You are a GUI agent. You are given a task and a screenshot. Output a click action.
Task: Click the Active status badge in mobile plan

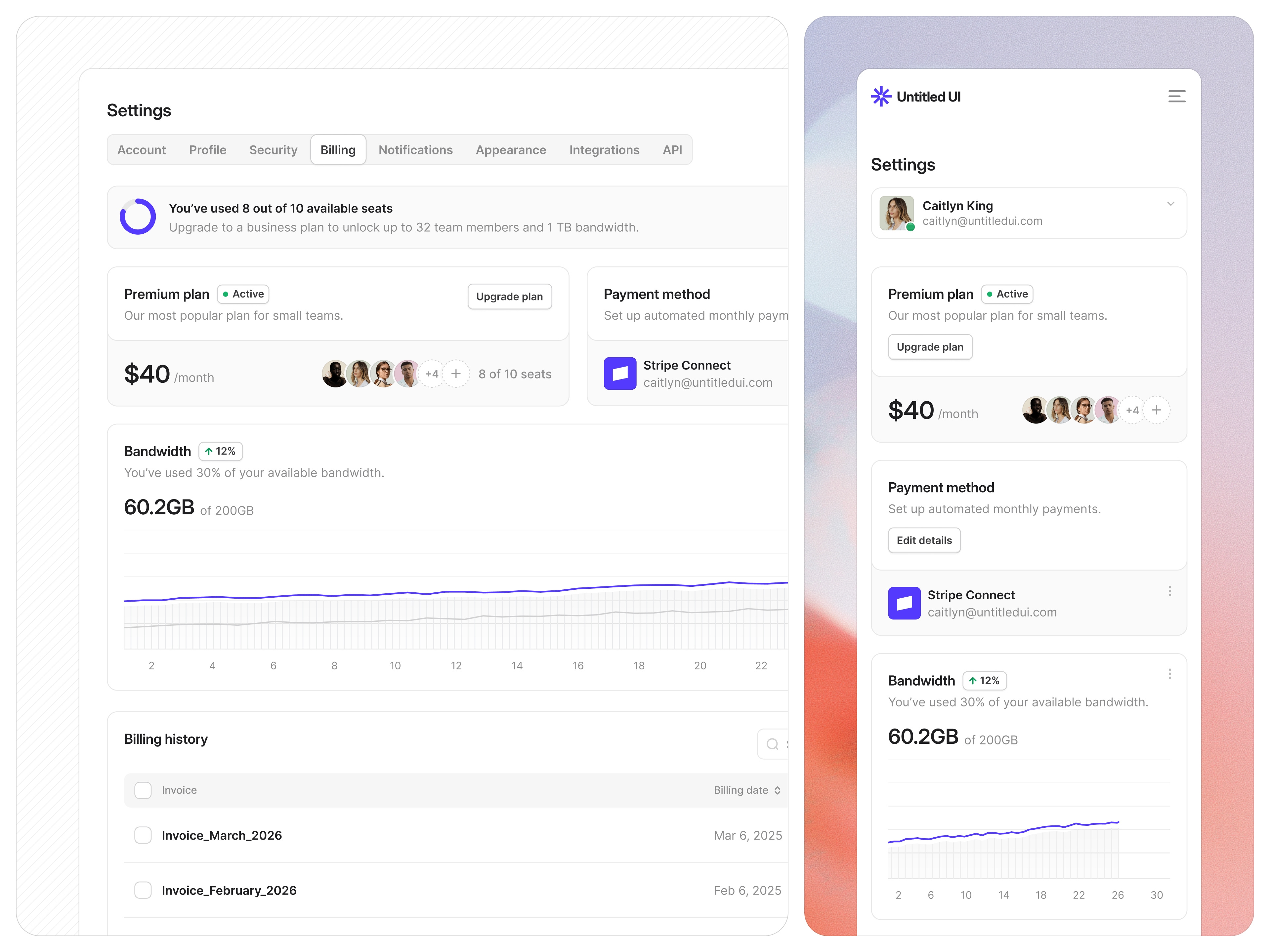1007,295
